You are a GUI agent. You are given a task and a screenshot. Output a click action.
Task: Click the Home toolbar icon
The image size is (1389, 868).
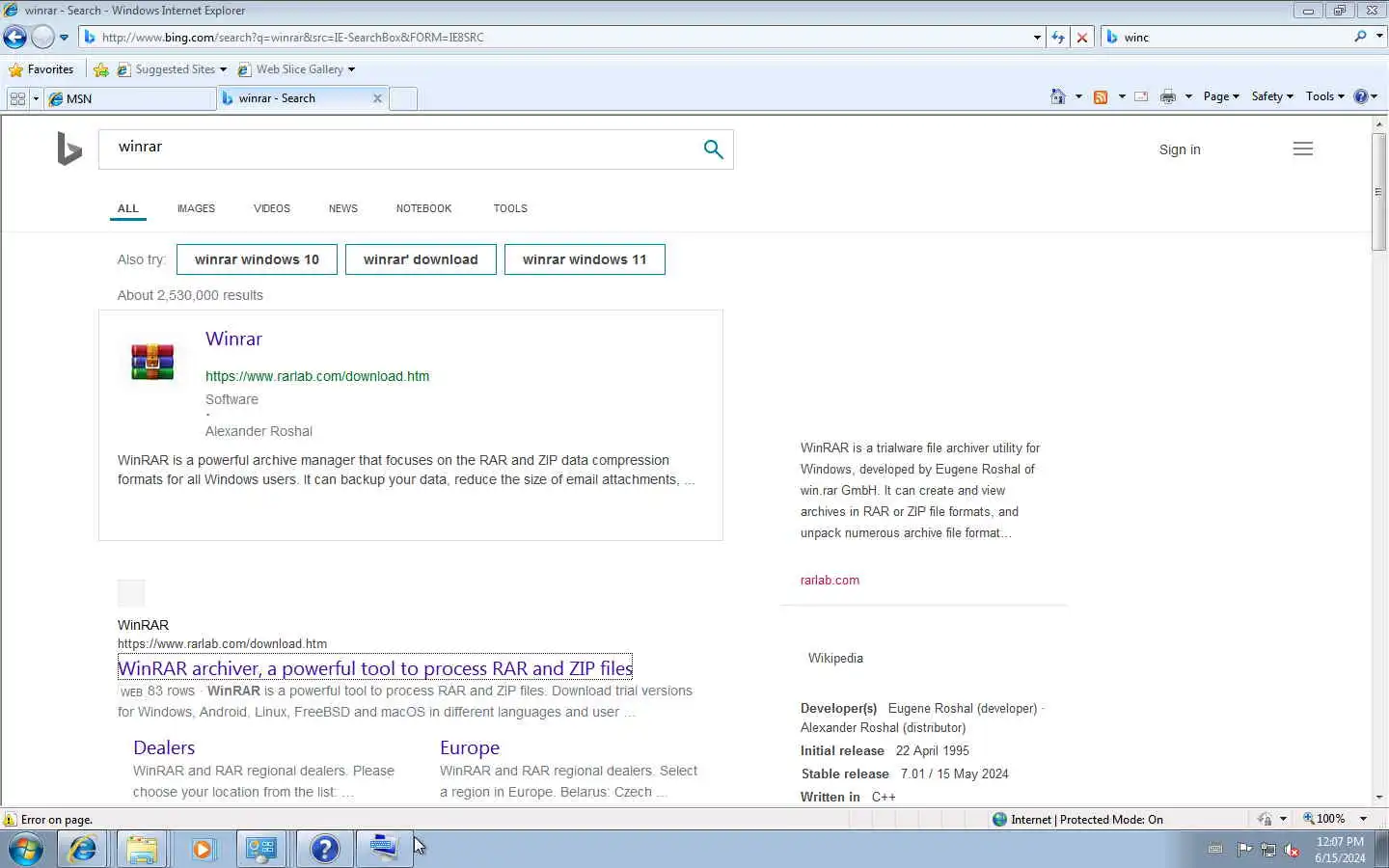tap(1058, 96)
